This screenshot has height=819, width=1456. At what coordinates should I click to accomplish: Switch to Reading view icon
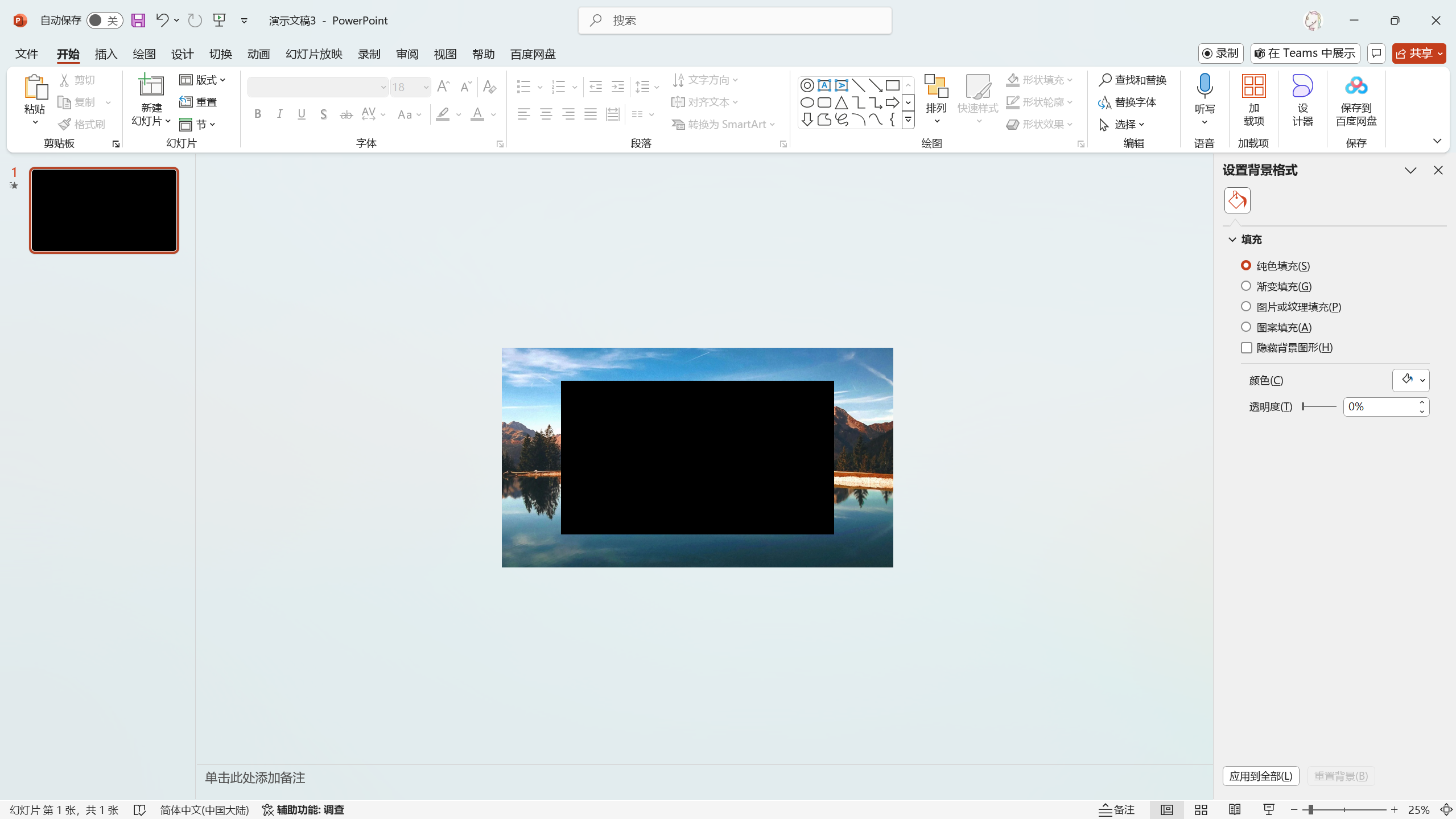click(x=1235, y=809)
